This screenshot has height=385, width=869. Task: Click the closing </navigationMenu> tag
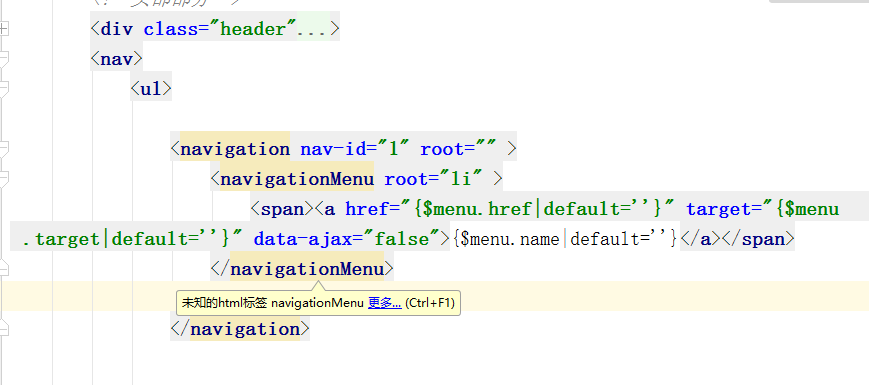point(302,269)
